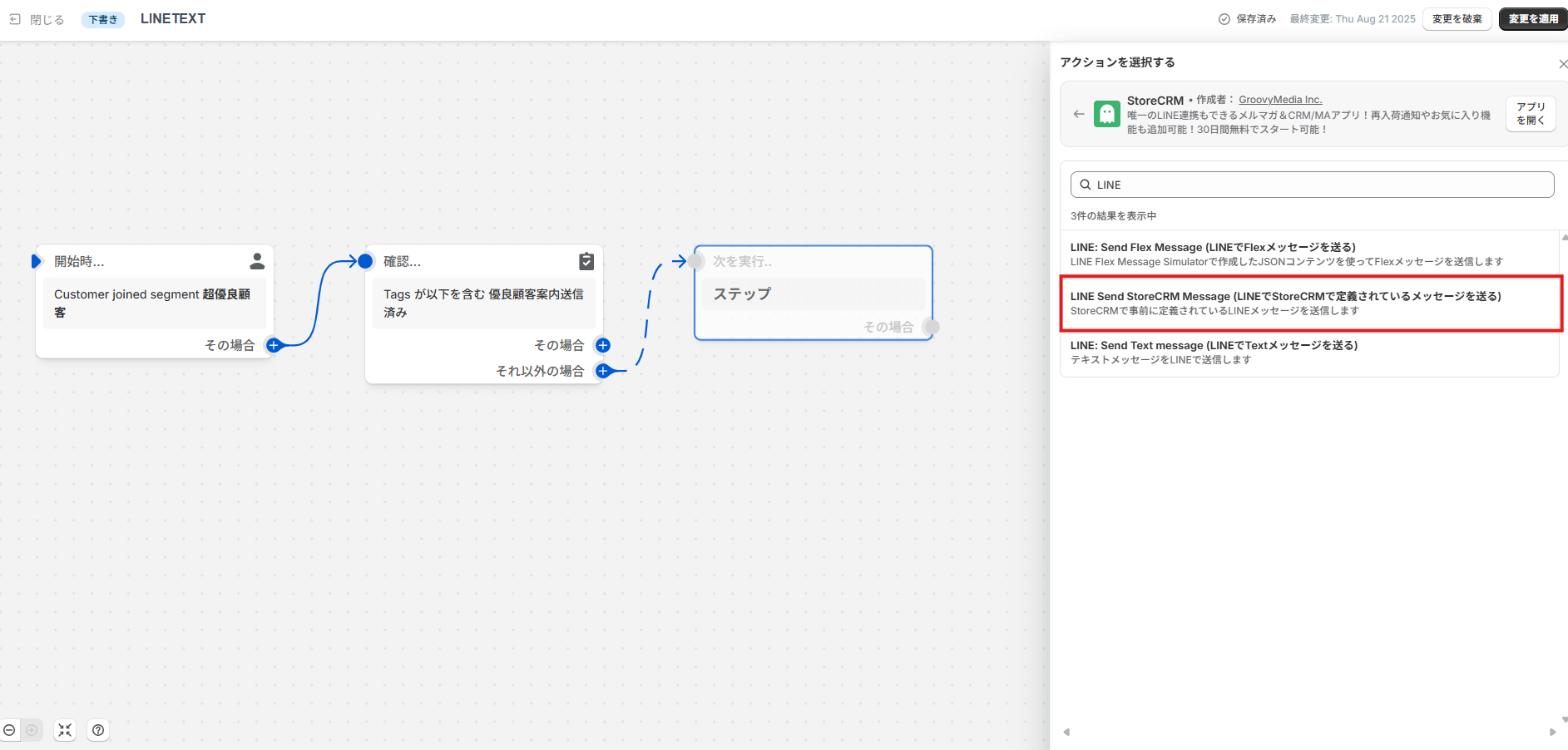The image size is (1568, 750).
Task: Click the blue trigger arrow on 開始時 node
Action: pos(36,261)
